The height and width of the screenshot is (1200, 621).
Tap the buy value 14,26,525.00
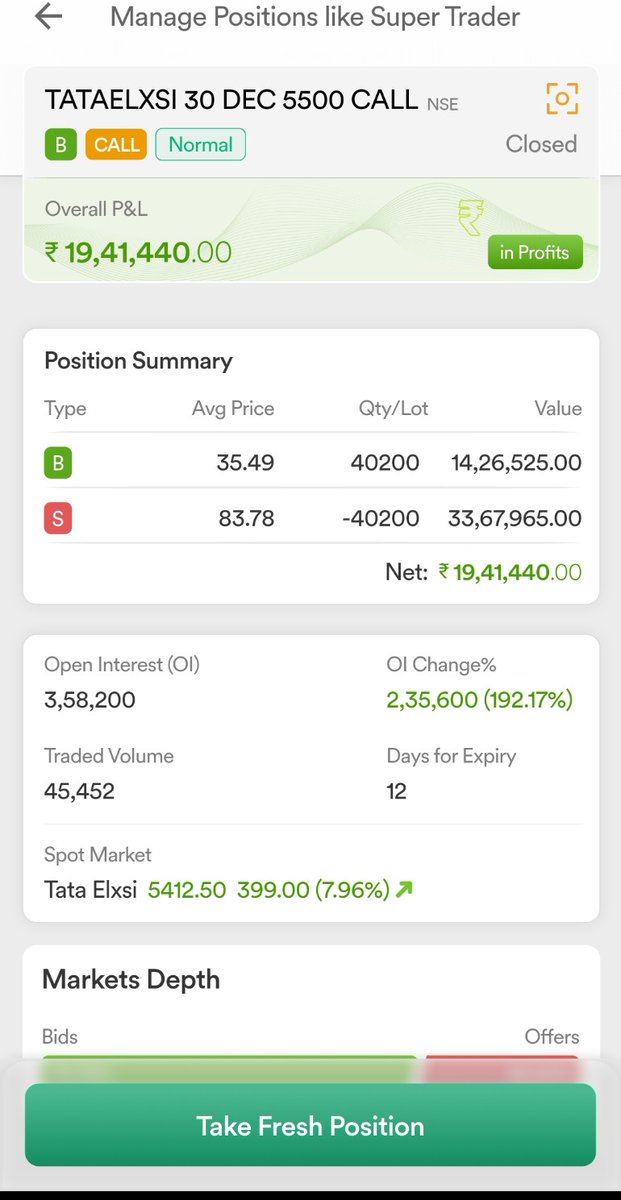click(516, 463)
